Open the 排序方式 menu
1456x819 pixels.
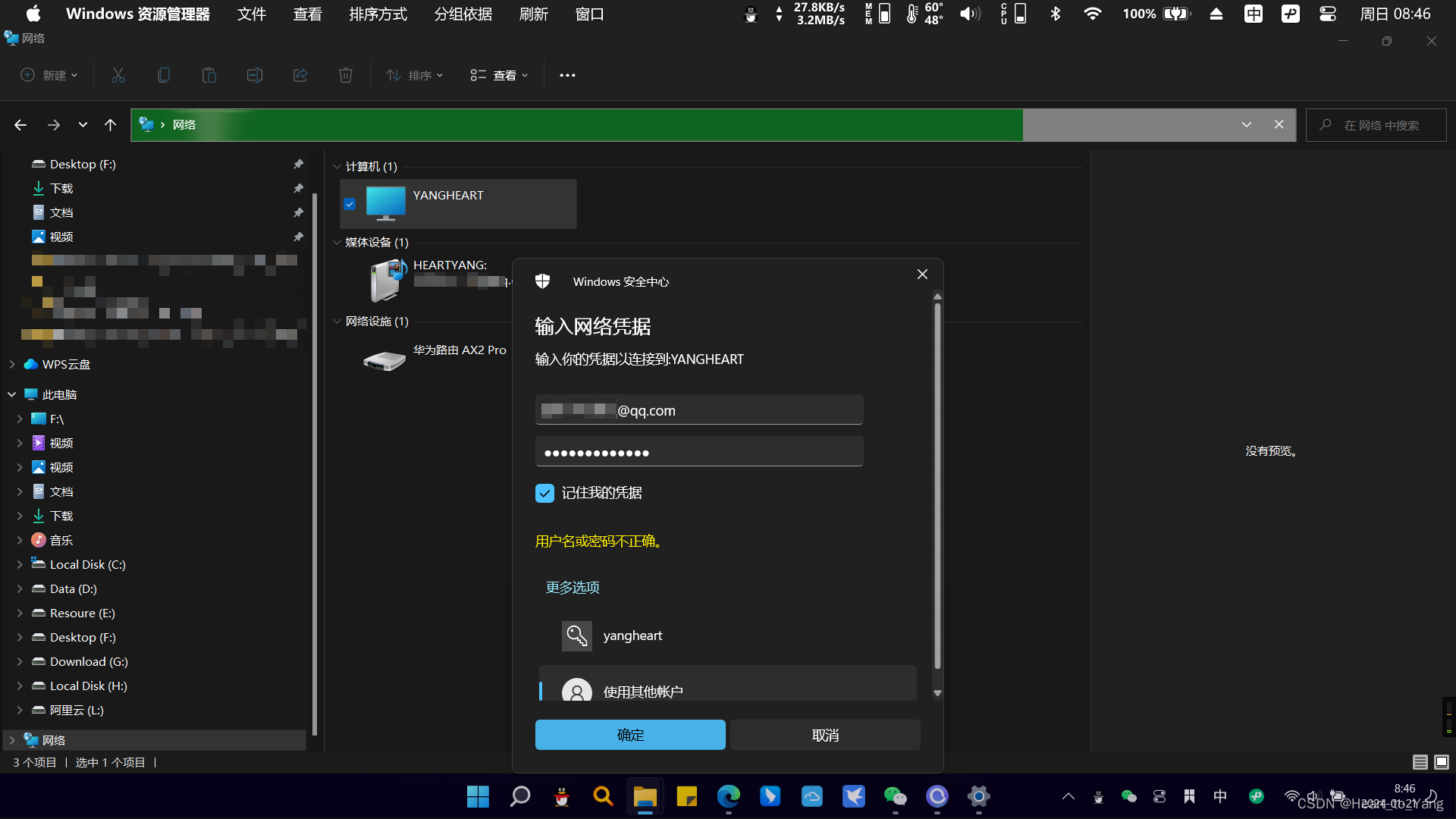tap(378, 14)
